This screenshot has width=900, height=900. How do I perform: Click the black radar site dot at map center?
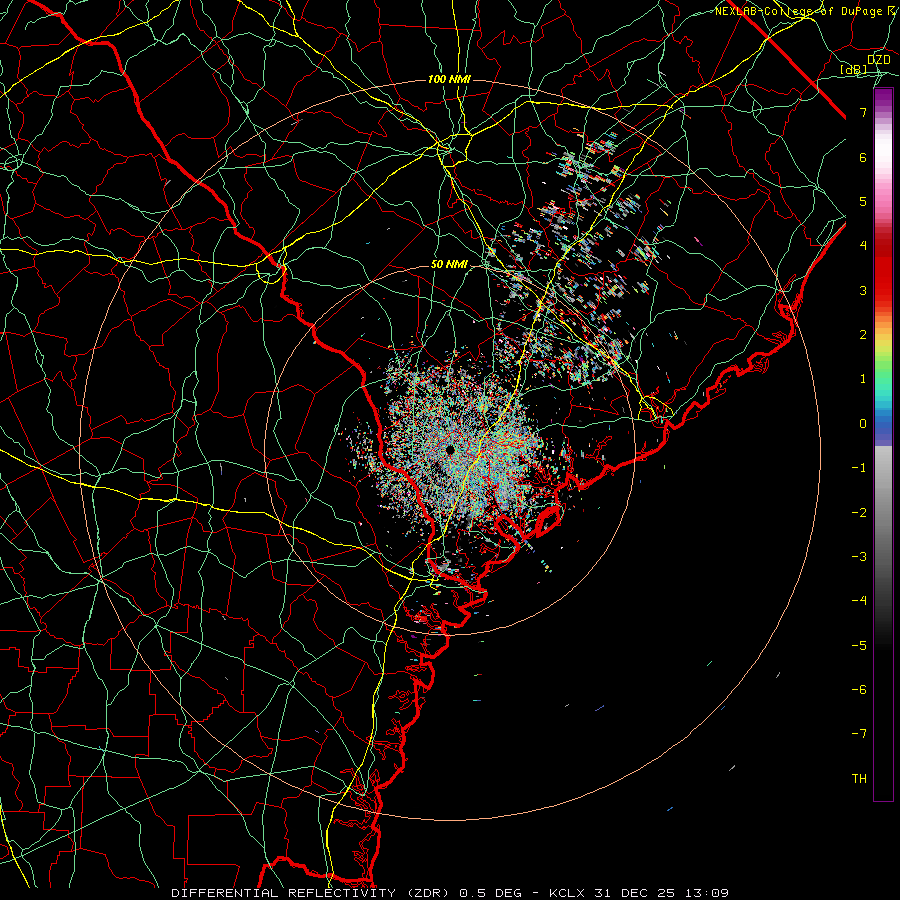(450, 450)
